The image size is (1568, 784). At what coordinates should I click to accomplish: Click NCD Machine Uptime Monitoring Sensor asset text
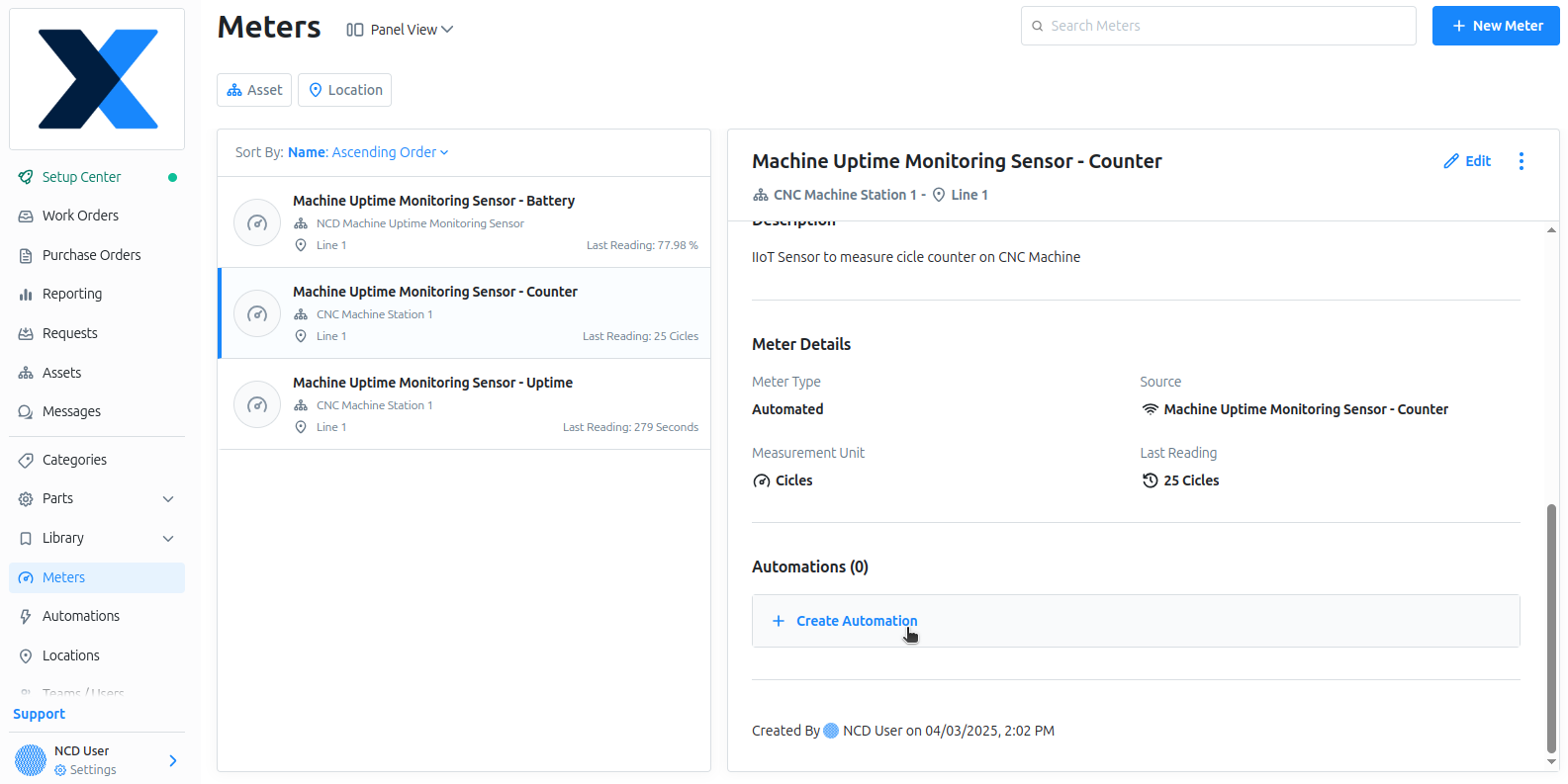click(x=420, y=223)
